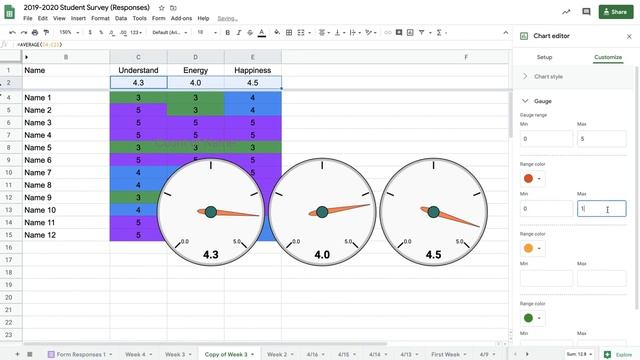The width and height of the screenshot is (640, 360).
Task: Format as percent with the % icon
Action: click(x=101, y=32)
